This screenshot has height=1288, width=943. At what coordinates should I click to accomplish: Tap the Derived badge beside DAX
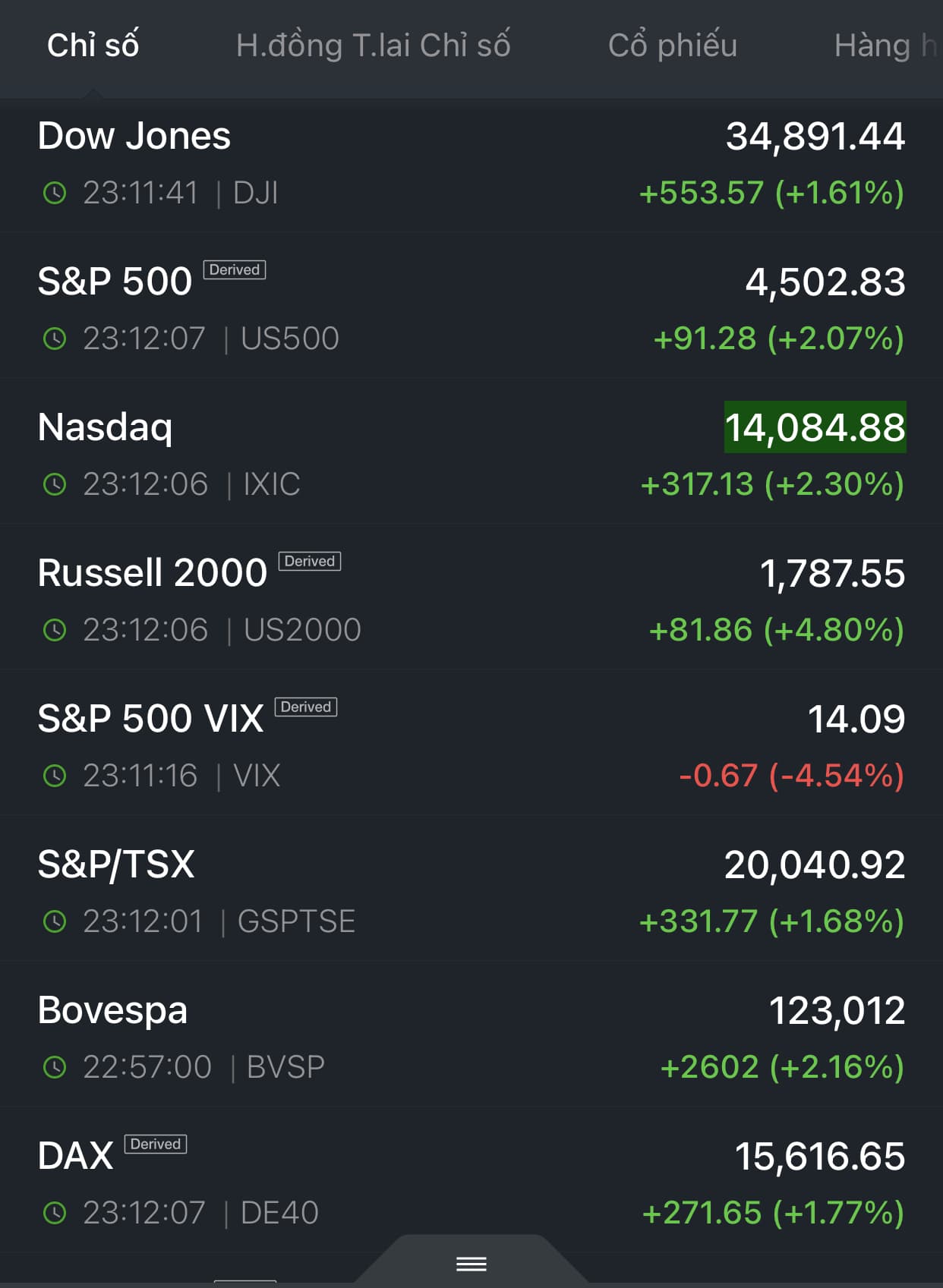[x=155, y=1144]
